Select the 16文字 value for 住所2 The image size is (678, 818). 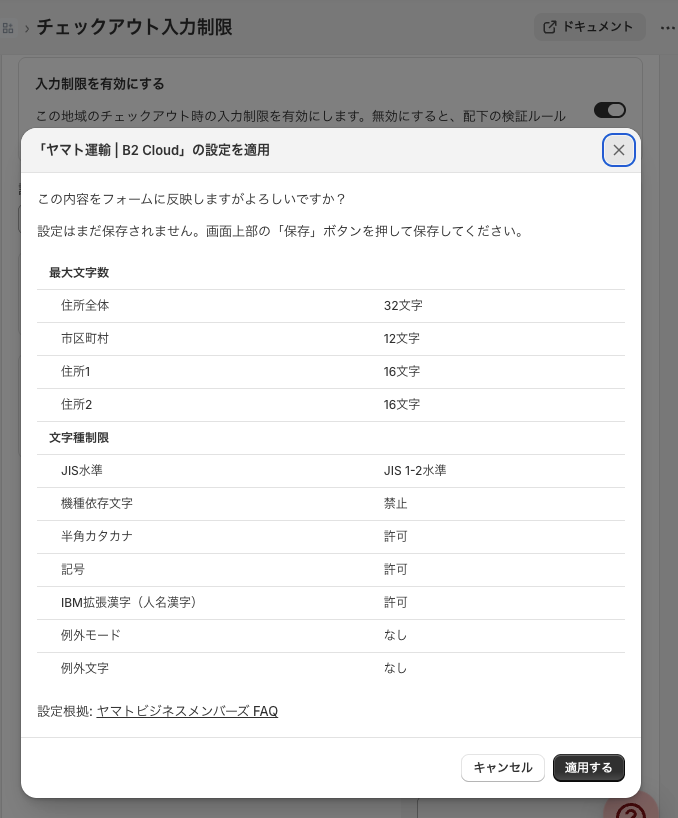pyautogui.click(x=402, y=404)
